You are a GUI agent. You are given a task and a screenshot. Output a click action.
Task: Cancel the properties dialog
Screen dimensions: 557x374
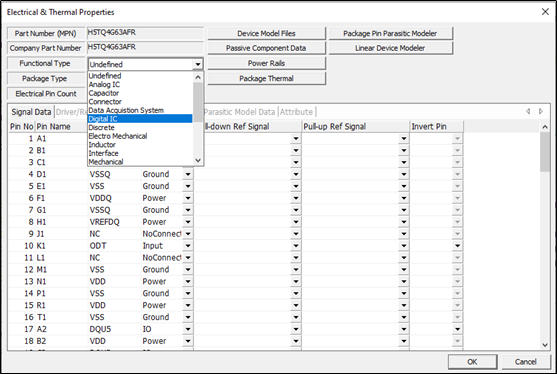(x=526, y=362)
